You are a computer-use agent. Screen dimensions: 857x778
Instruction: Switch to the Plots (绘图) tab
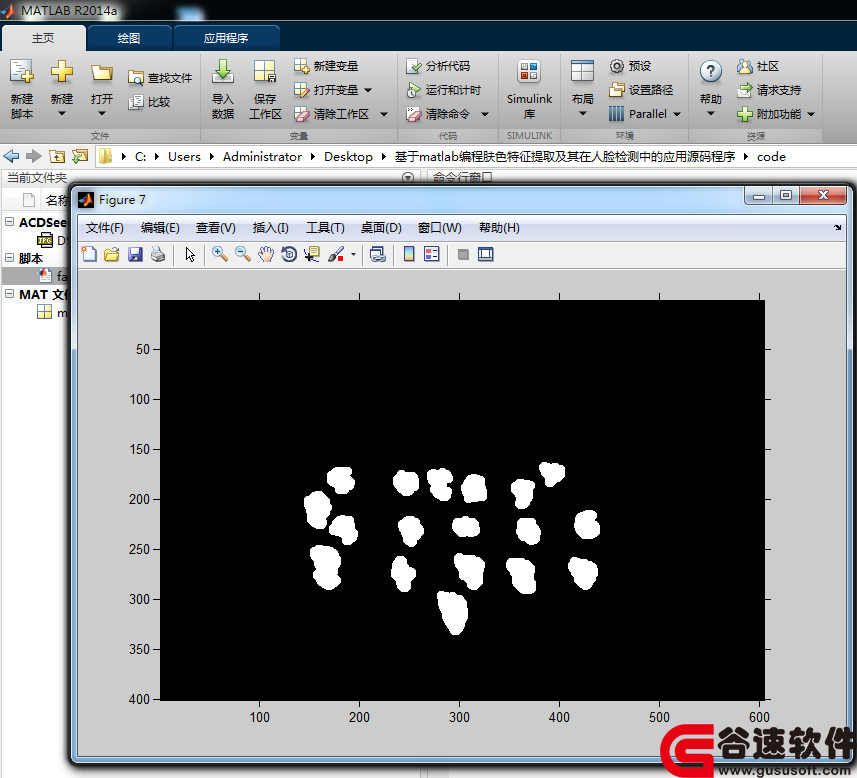pos(129,38)
